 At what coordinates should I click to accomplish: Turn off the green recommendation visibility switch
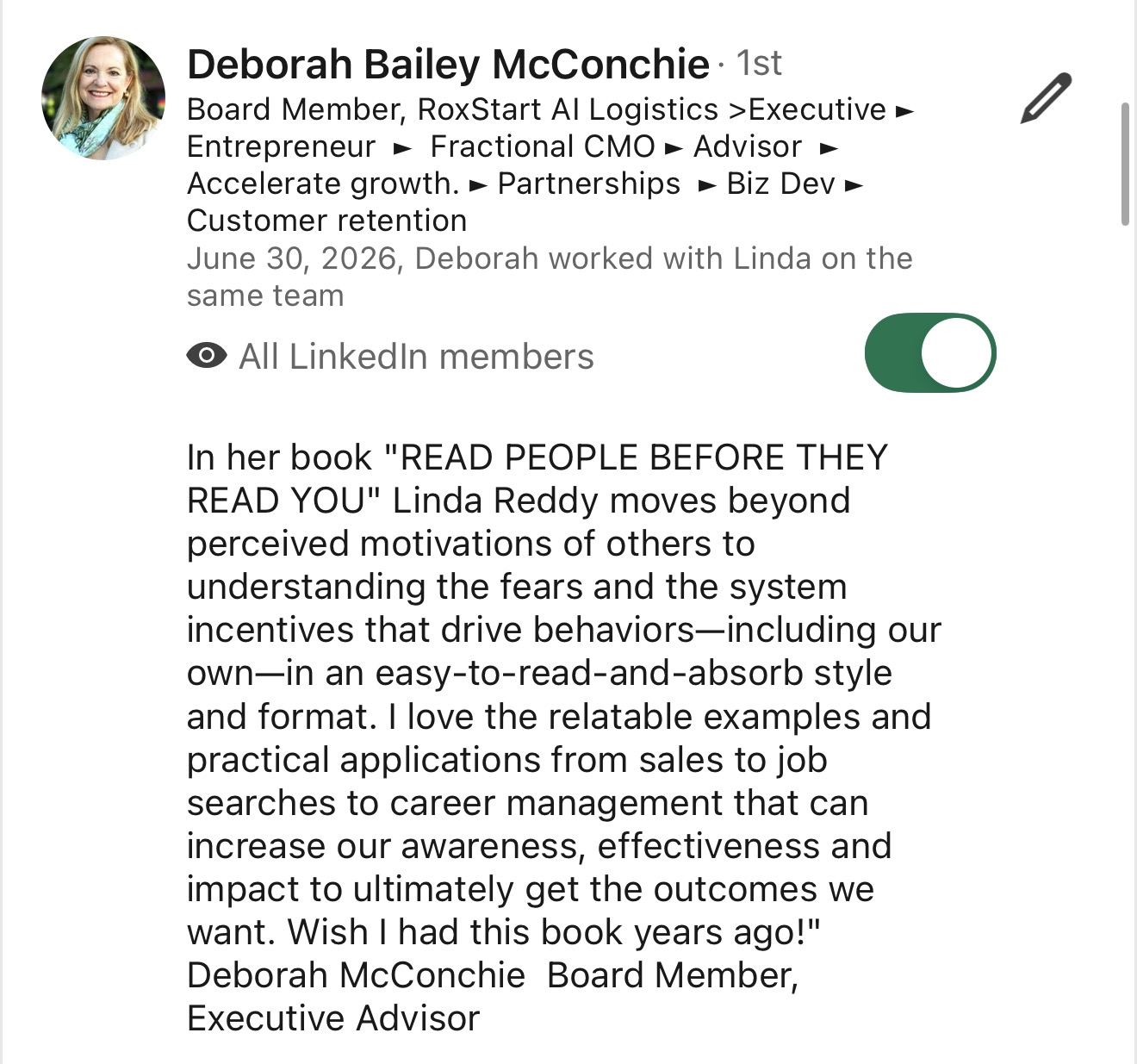click(930, 352)
